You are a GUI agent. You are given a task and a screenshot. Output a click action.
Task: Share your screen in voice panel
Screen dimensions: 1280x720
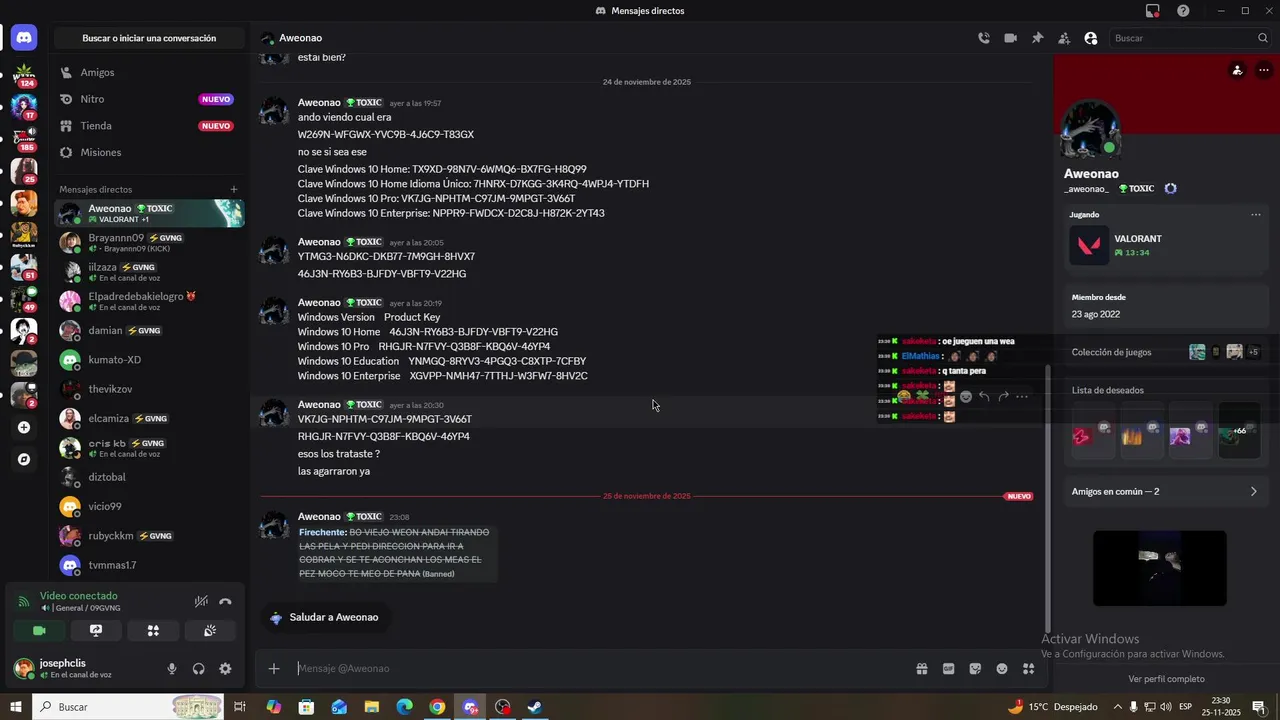coord(96,631)
